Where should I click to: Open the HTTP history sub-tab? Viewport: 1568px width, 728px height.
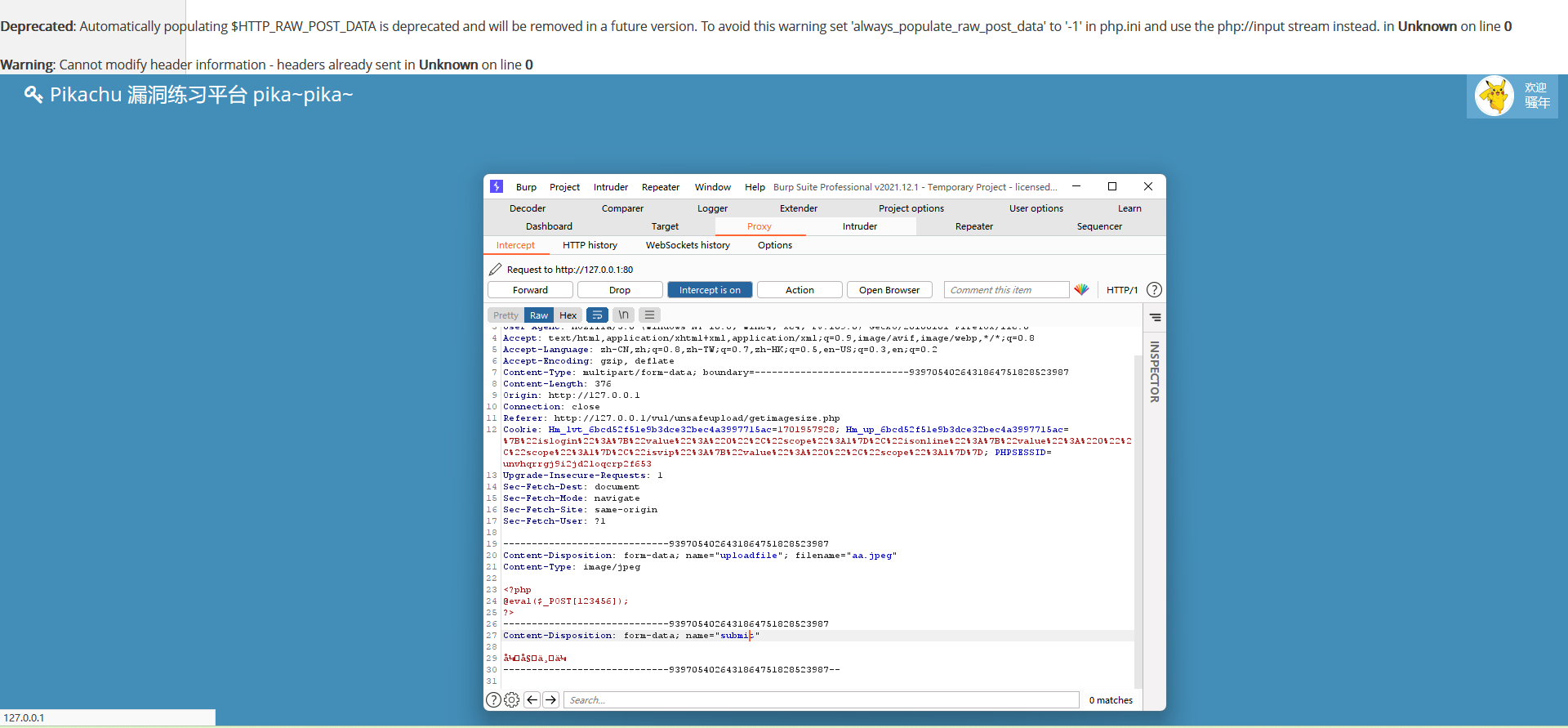pos(590,245)
